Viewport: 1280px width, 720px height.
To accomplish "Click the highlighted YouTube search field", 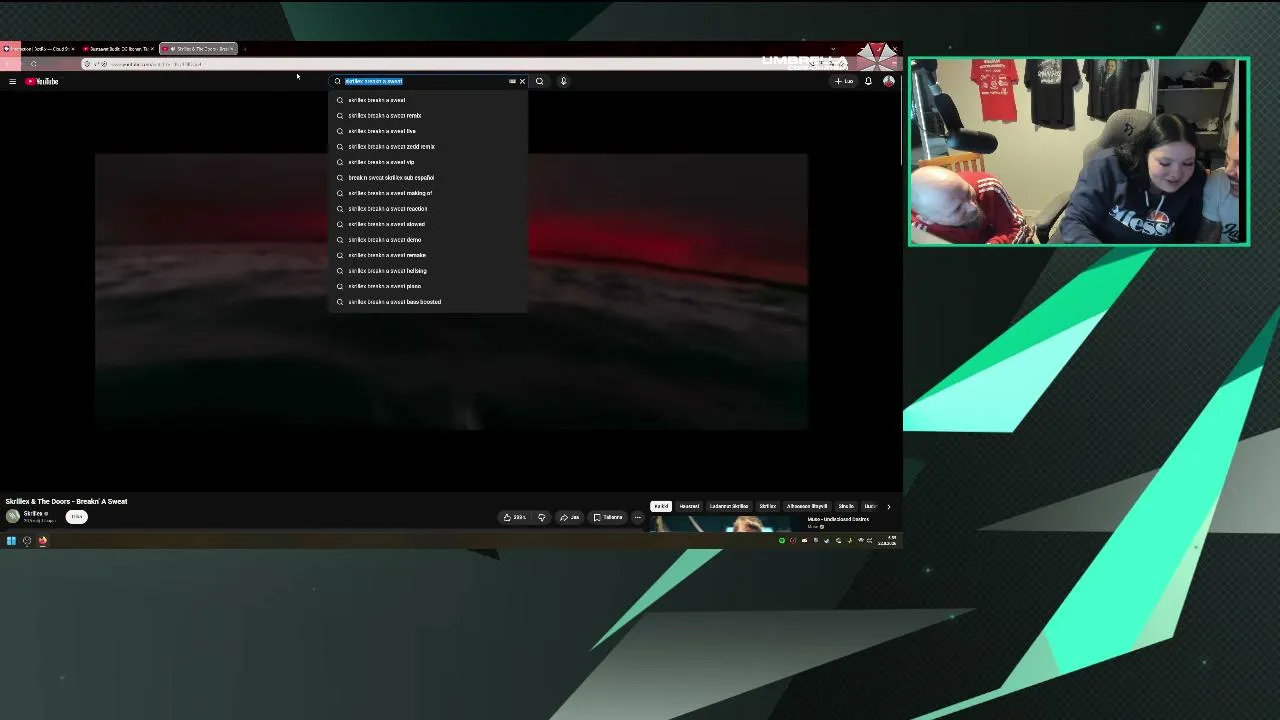I will (x=426, y=81).
